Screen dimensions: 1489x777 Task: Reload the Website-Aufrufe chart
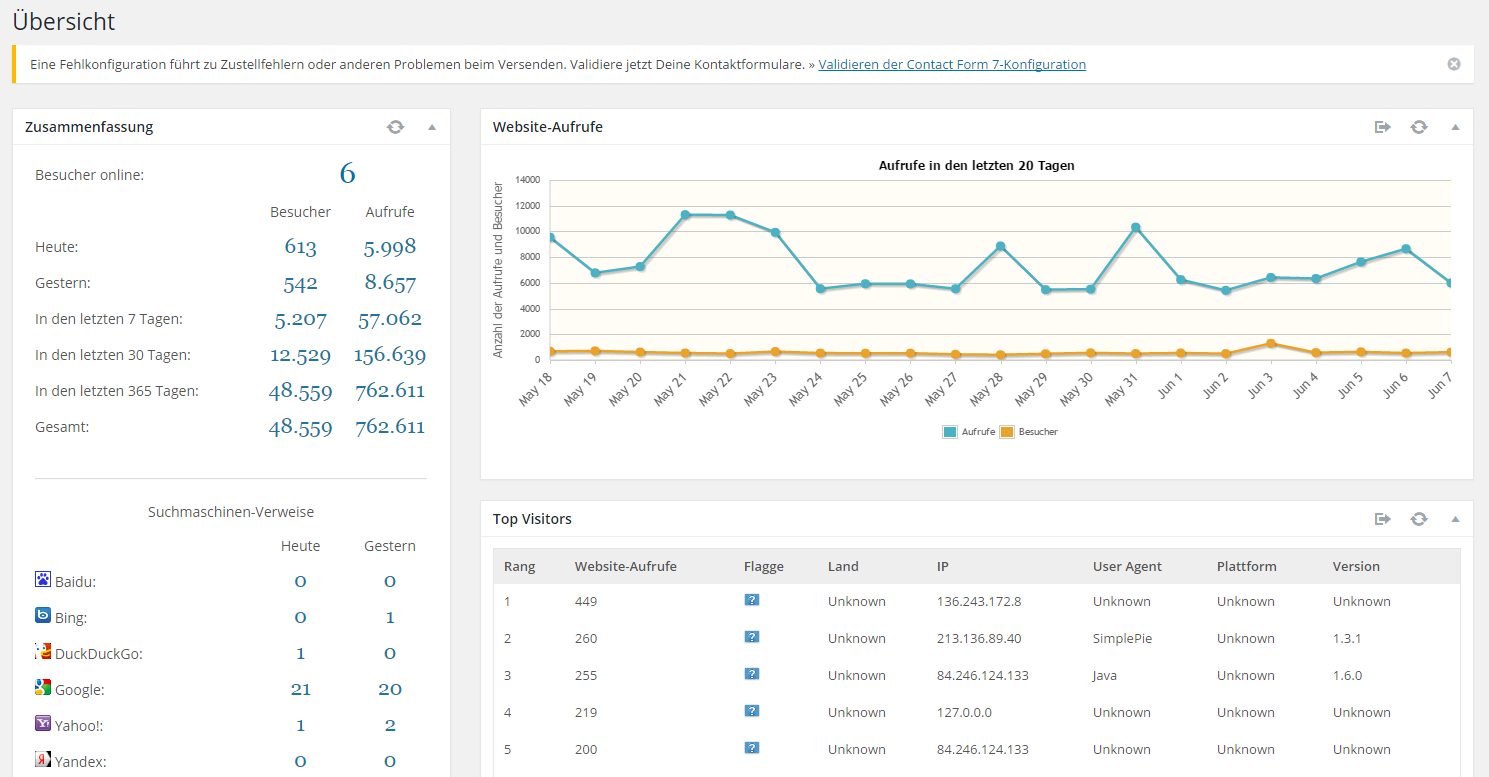[x=1419, y=127]
